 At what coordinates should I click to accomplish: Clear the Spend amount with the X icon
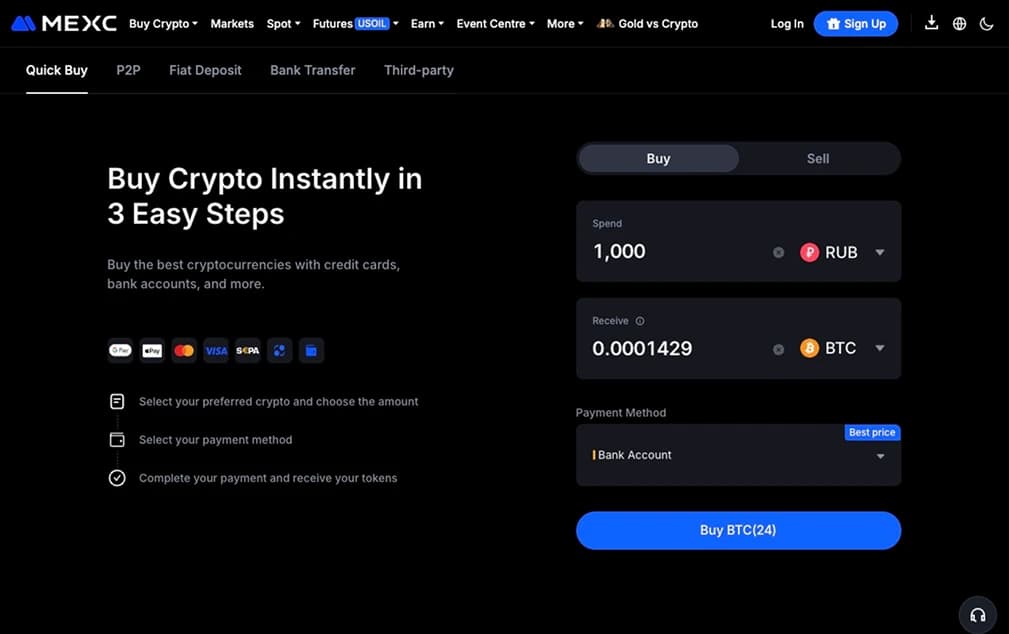coord(778,253)
